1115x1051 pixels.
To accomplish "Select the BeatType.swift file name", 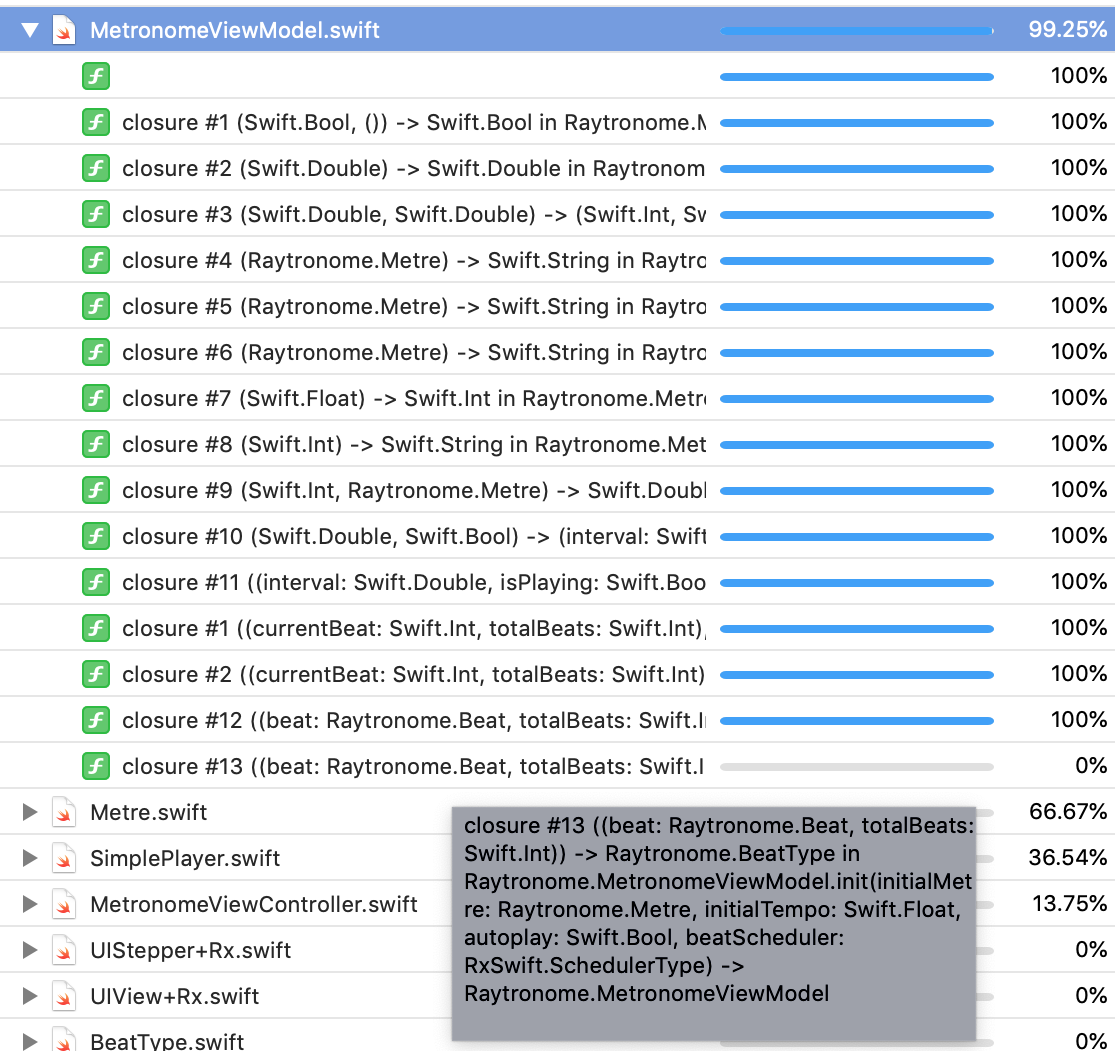I will tap(167, 1041).
